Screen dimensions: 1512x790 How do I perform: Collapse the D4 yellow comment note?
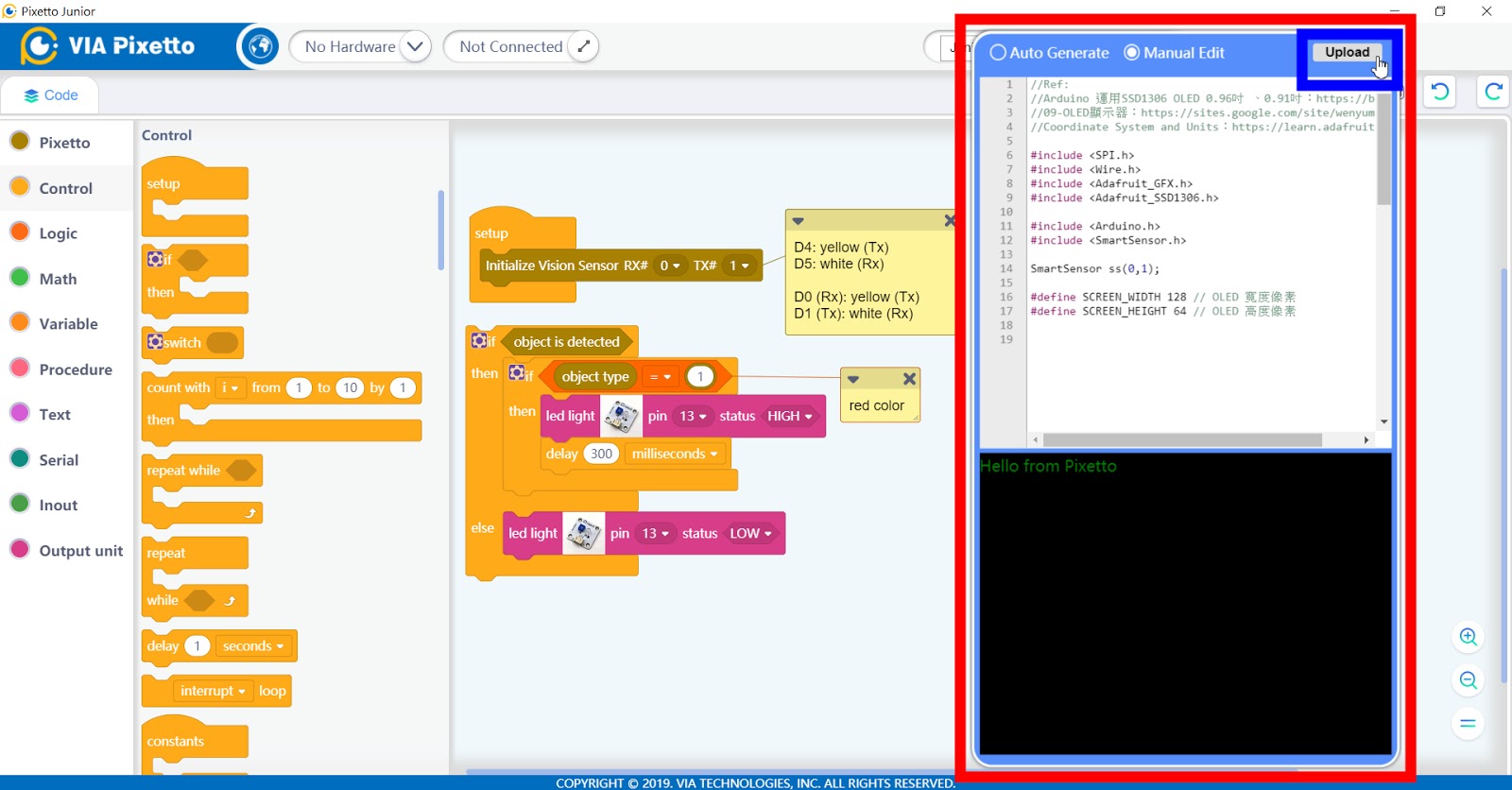click(798, 221)
